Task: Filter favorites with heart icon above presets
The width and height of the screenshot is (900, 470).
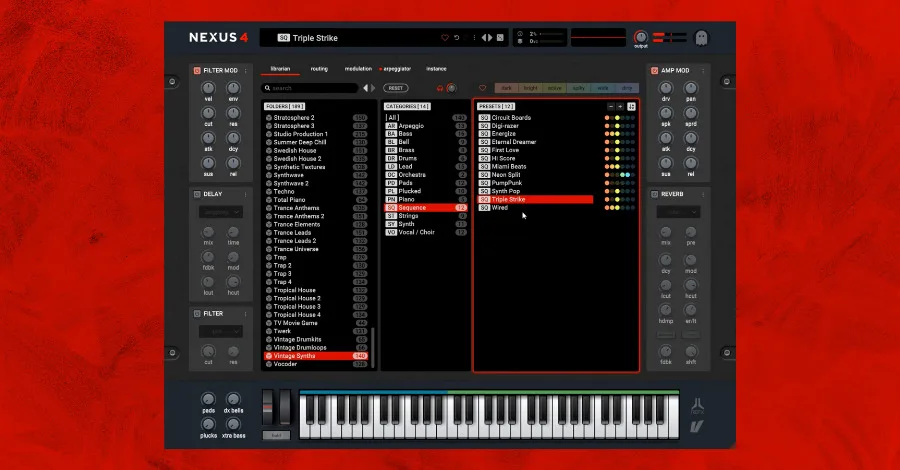Action: click(x=482, y=88)
